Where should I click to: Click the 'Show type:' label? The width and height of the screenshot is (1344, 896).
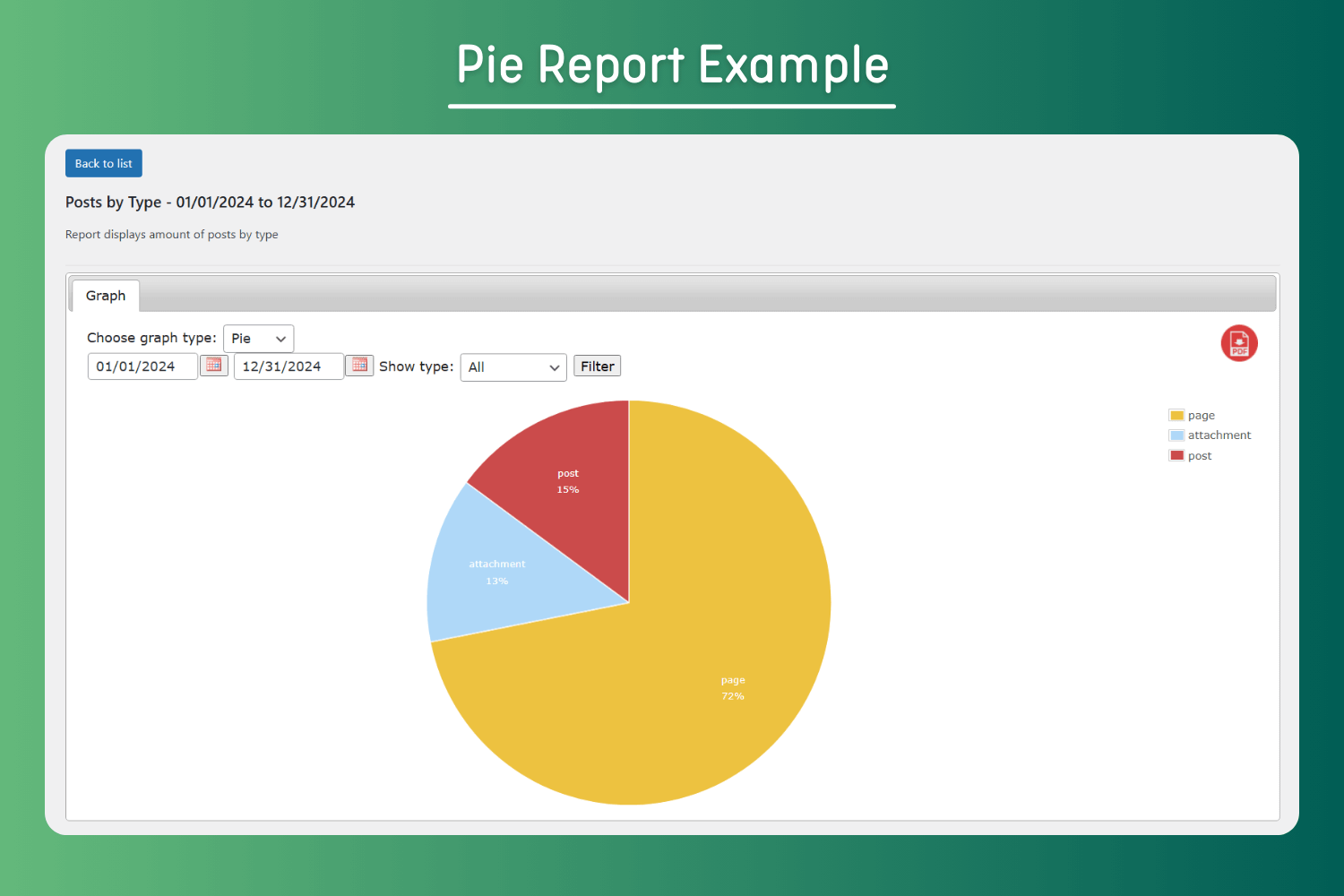point(417,366)
